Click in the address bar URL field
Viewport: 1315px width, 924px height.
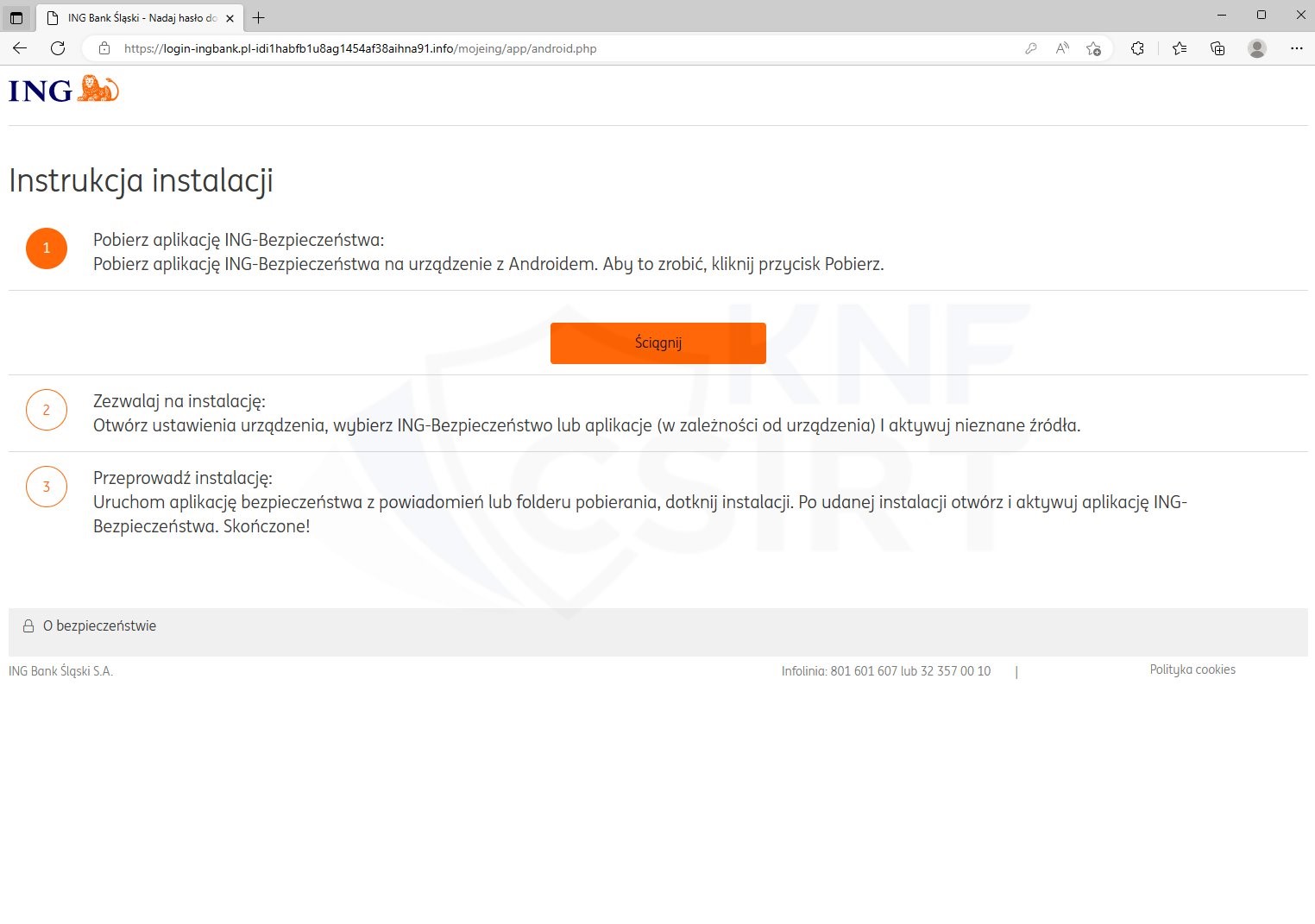coord(518,48)
